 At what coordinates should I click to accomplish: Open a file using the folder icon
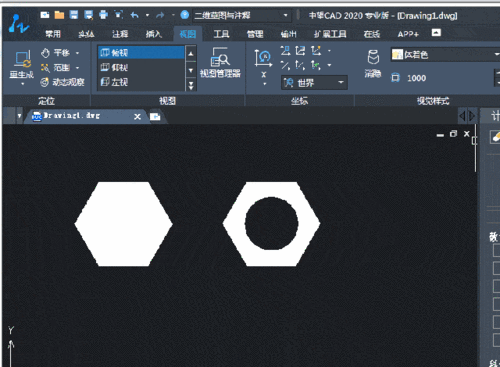click(x=59, y=15)
